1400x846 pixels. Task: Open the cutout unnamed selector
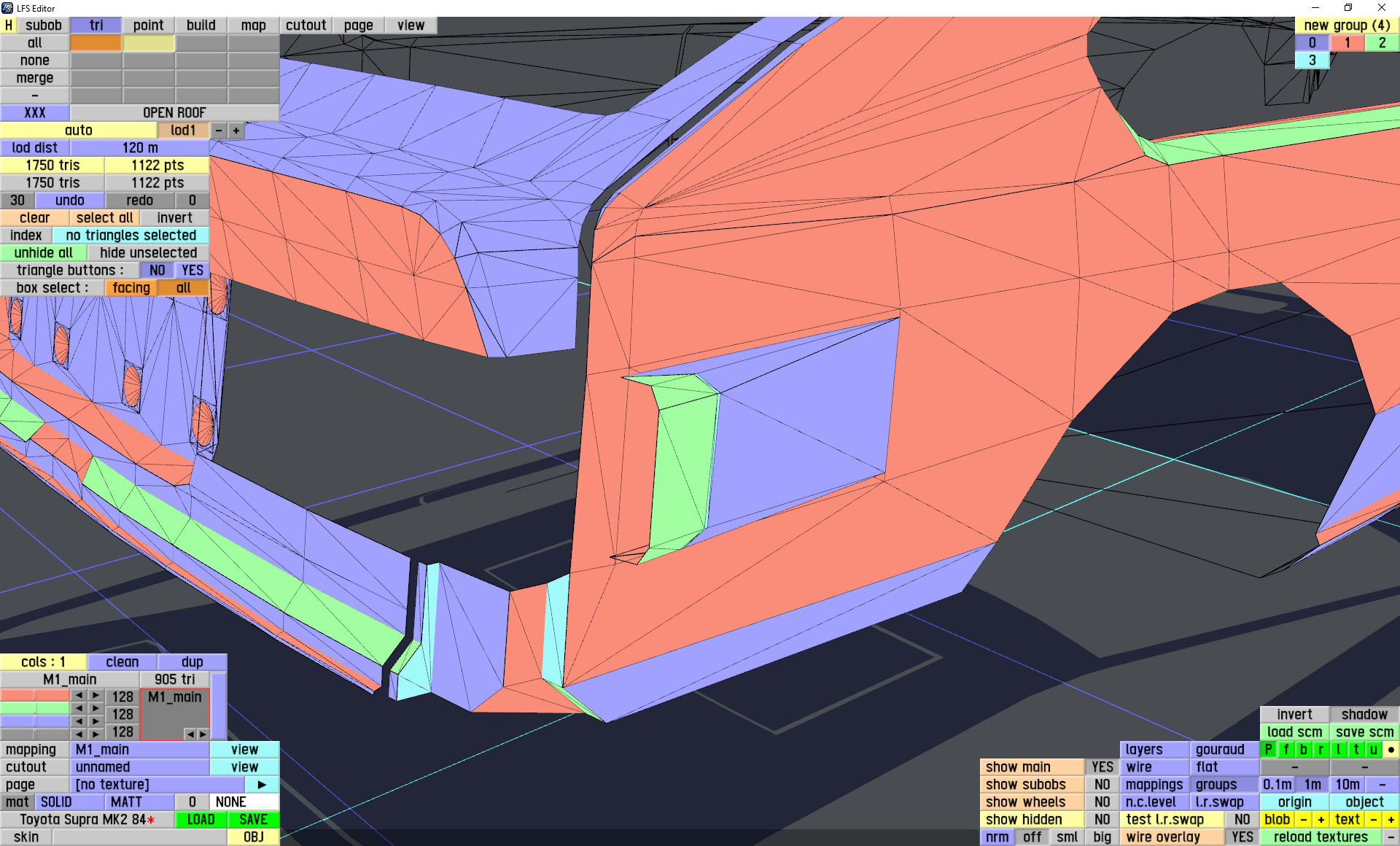pos(139,767)
